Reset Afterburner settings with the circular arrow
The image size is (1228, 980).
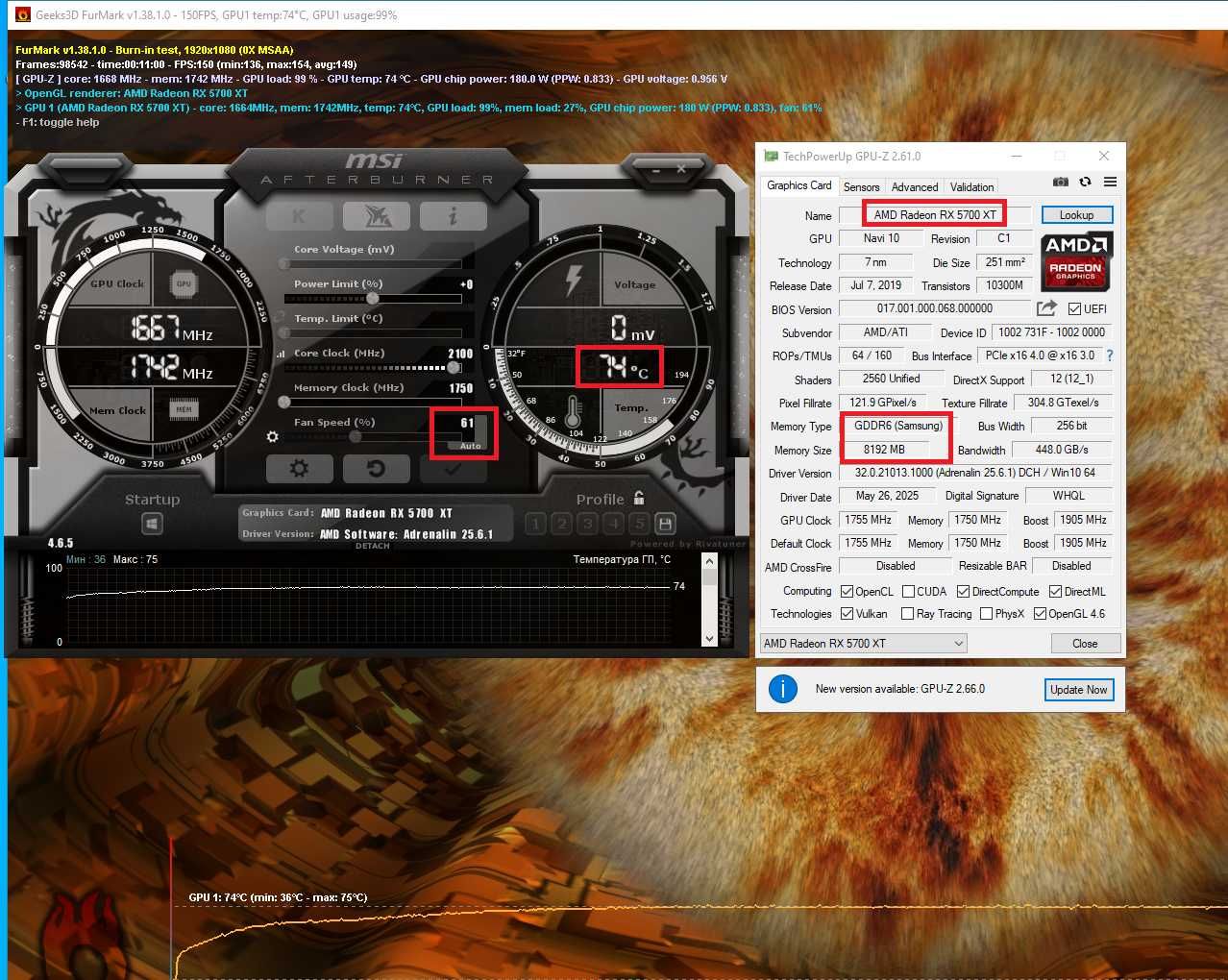[377, 468]
